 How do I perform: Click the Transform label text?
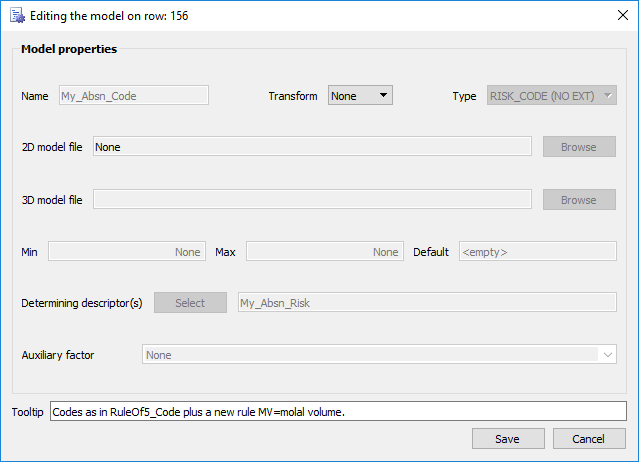click(293, 96)
